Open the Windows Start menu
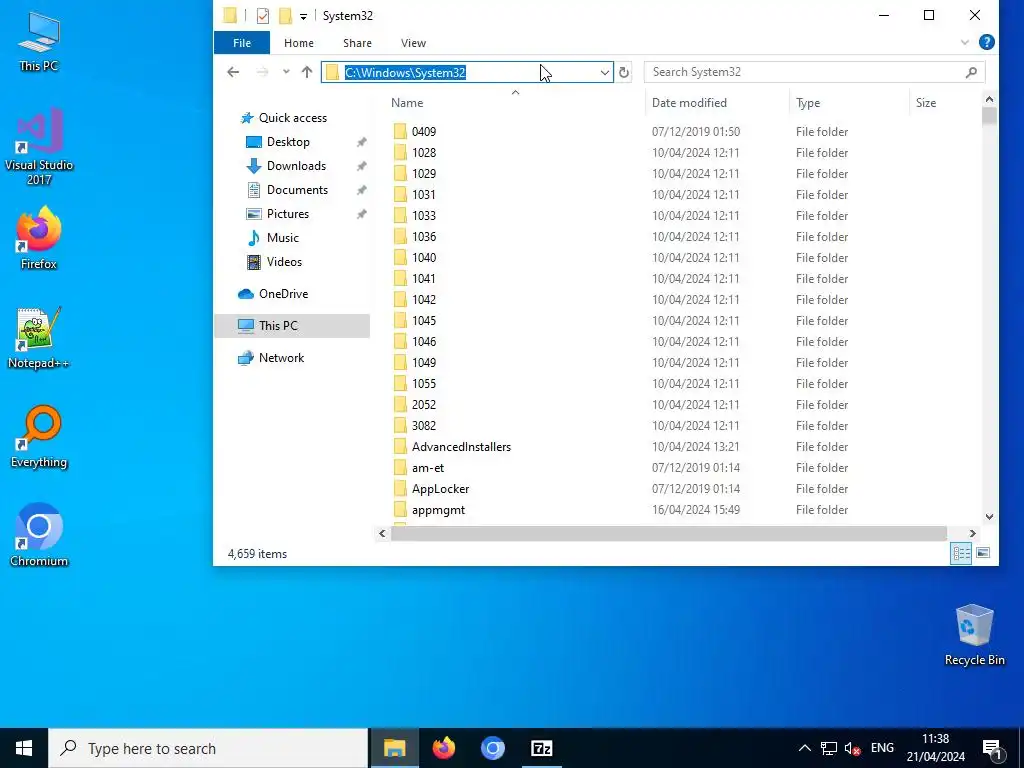The image size is (1024, 768). click(x=24, y=748)
